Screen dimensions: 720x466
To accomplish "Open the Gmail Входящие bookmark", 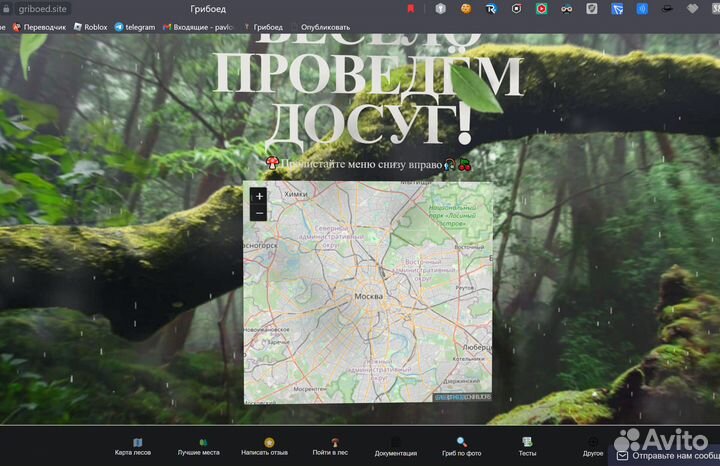I will click(198, 27).
